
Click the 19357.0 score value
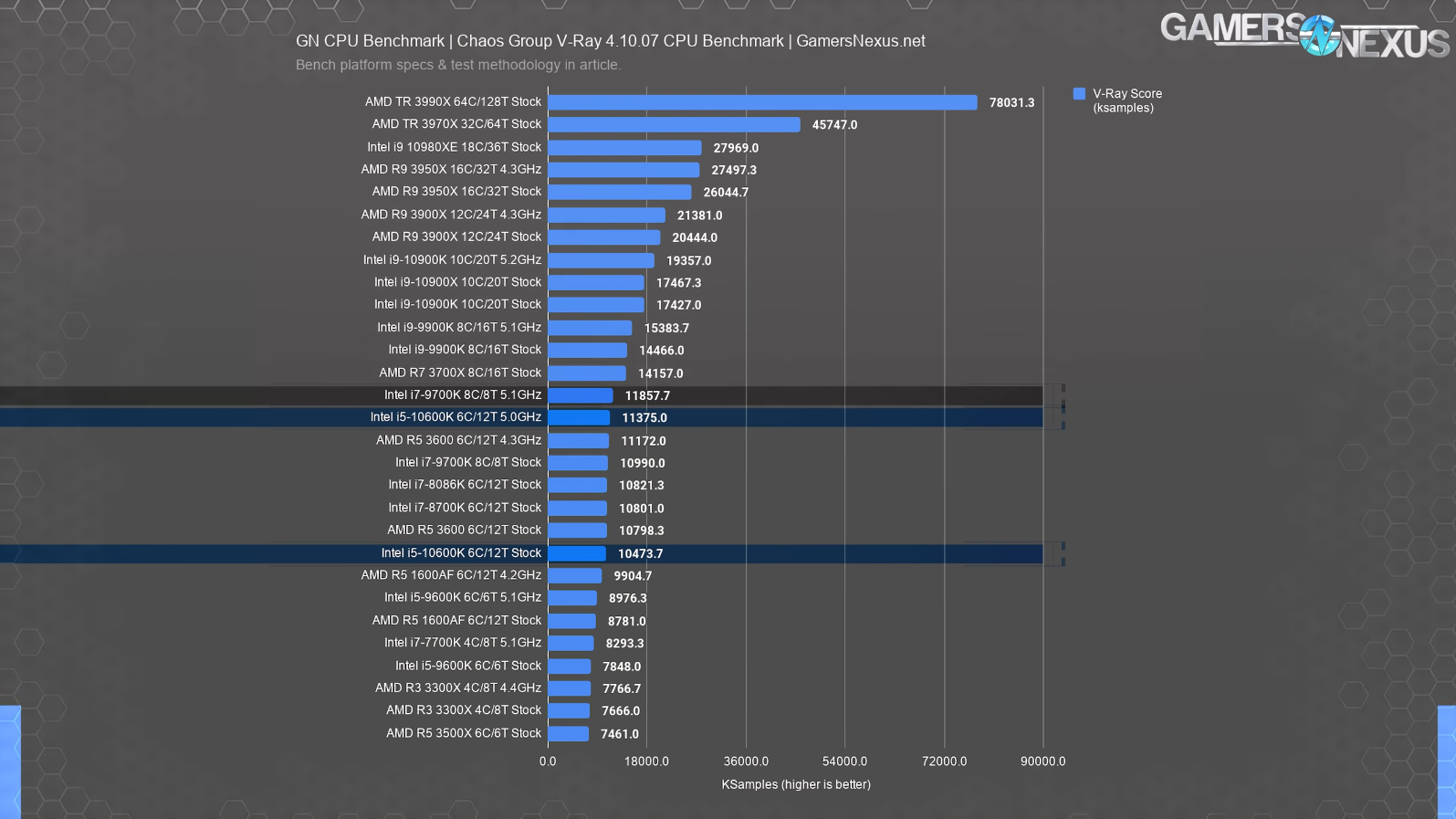click(x=688, y=260)
